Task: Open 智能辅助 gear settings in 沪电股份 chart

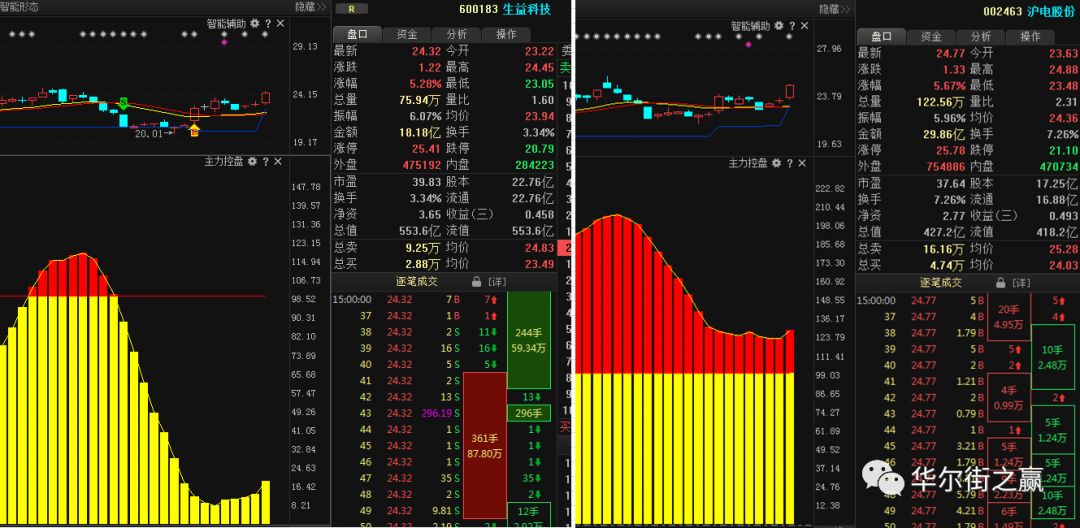Action: pyautogui.click(x=778, y=25)
